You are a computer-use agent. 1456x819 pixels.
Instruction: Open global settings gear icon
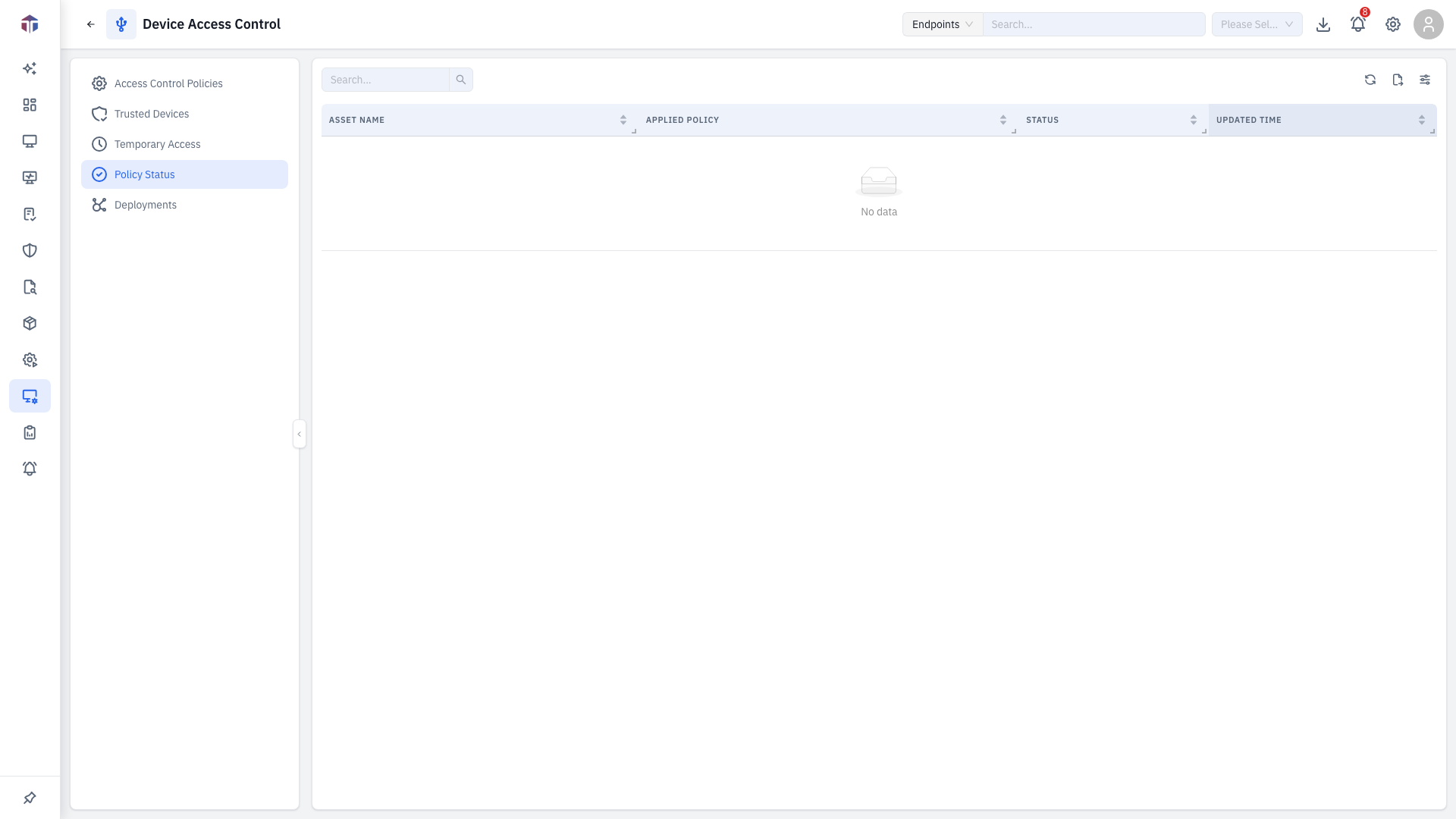tap(1393, 24)
